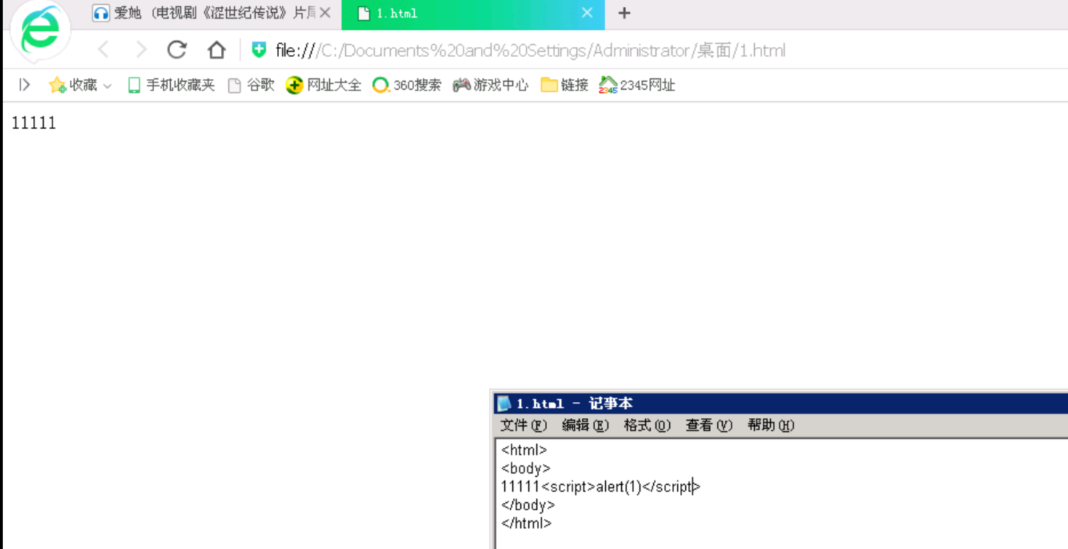The width and height of the screenshot is (1068, 549).
Task: Open Notepad 编辑(E) menu
Action: [585, 426]
